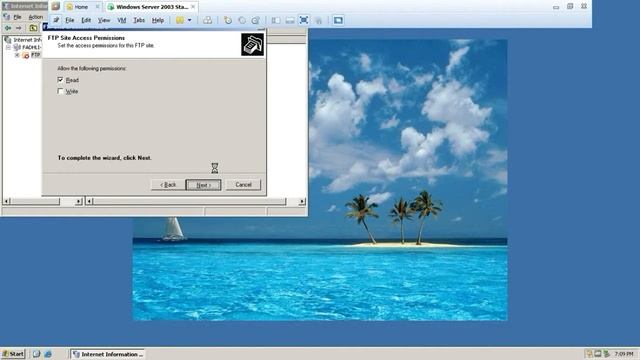Click the Unity mode toolbar icon
The image size is (640, 360).
click(319, 20)
